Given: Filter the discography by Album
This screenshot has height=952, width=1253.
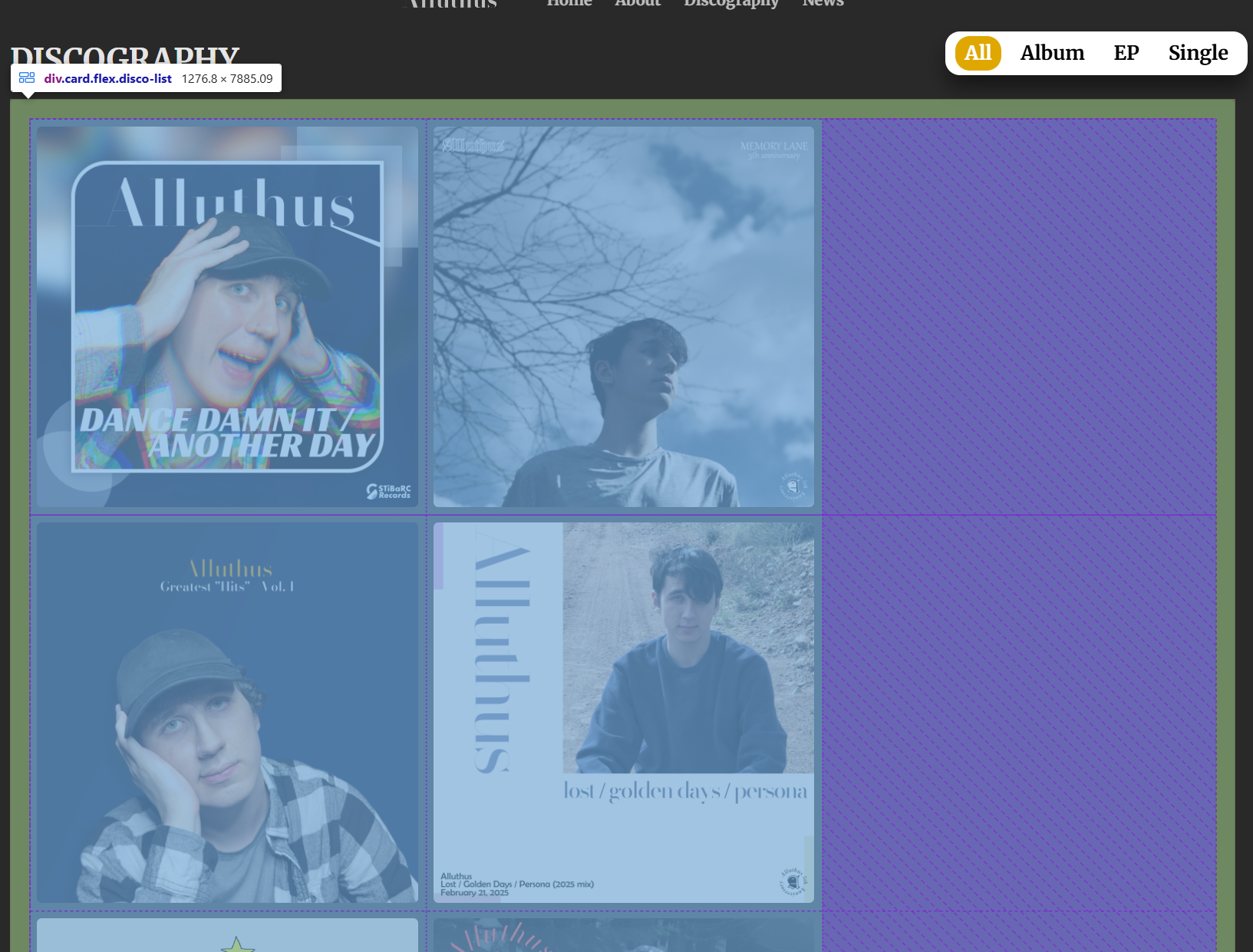Looking at the screenshot, I should 1052,53.
